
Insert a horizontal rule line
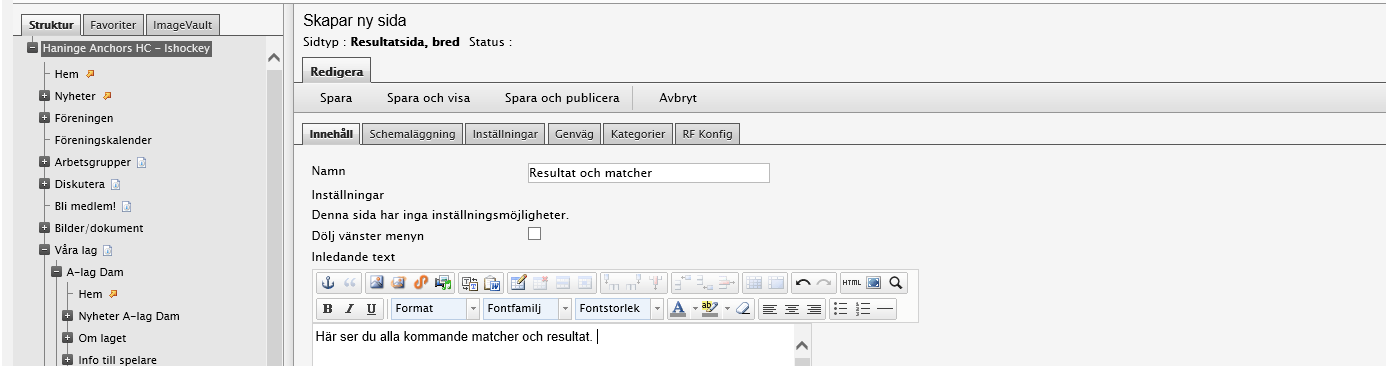coord(885,309)
